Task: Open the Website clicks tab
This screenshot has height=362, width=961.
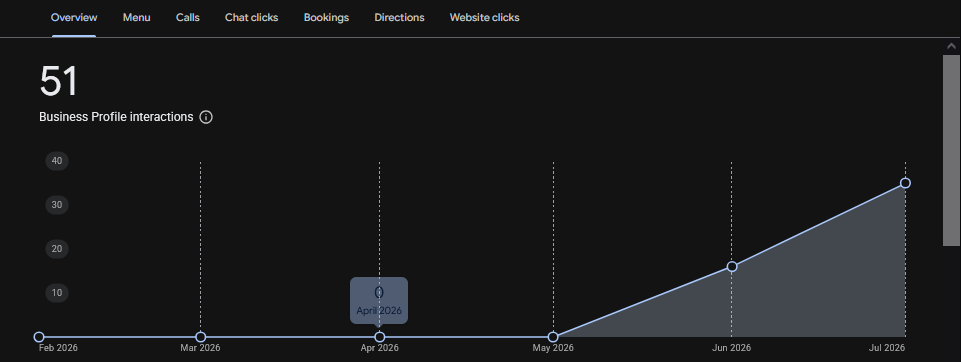Action: (x=484, y=18)
